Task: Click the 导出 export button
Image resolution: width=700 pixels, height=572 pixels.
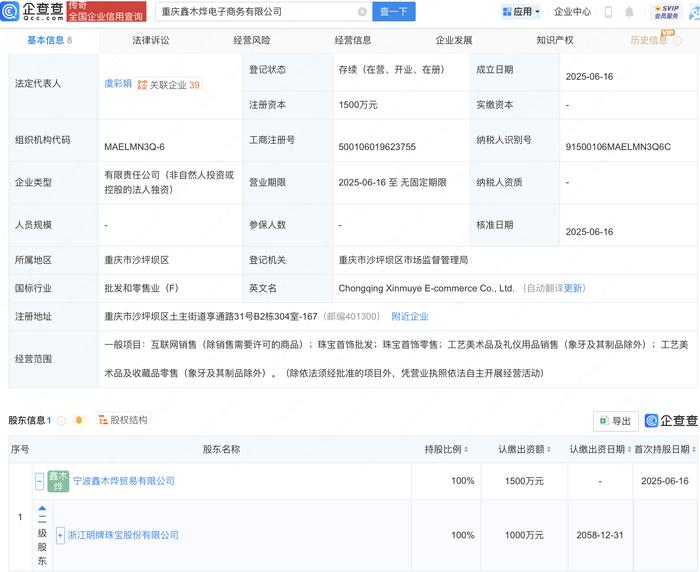Action: tap(616, 421)
